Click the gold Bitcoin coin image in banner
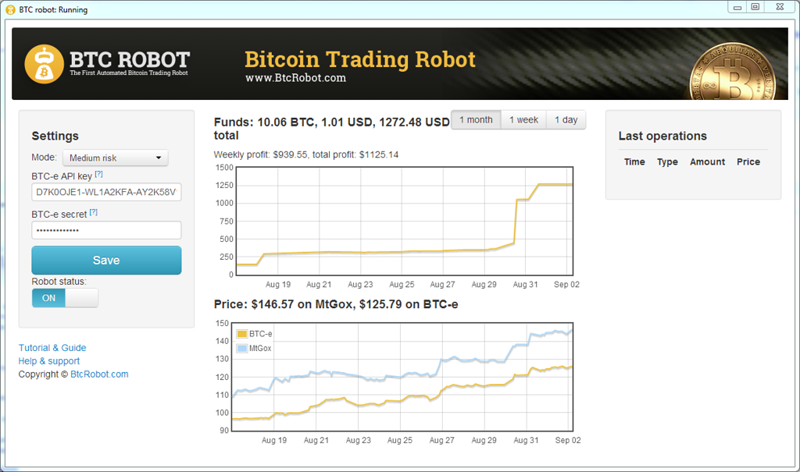 pos(733,71)
